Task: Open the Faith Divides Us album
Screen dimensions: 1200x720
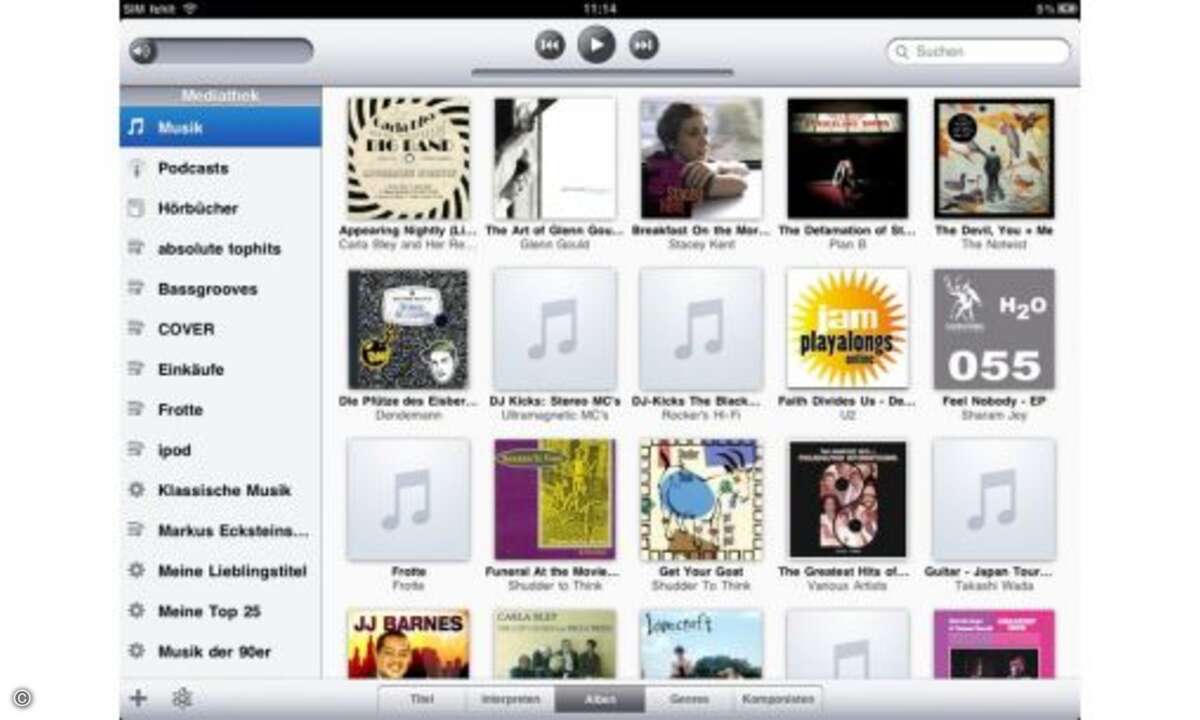Action: (x=848, y=329)
